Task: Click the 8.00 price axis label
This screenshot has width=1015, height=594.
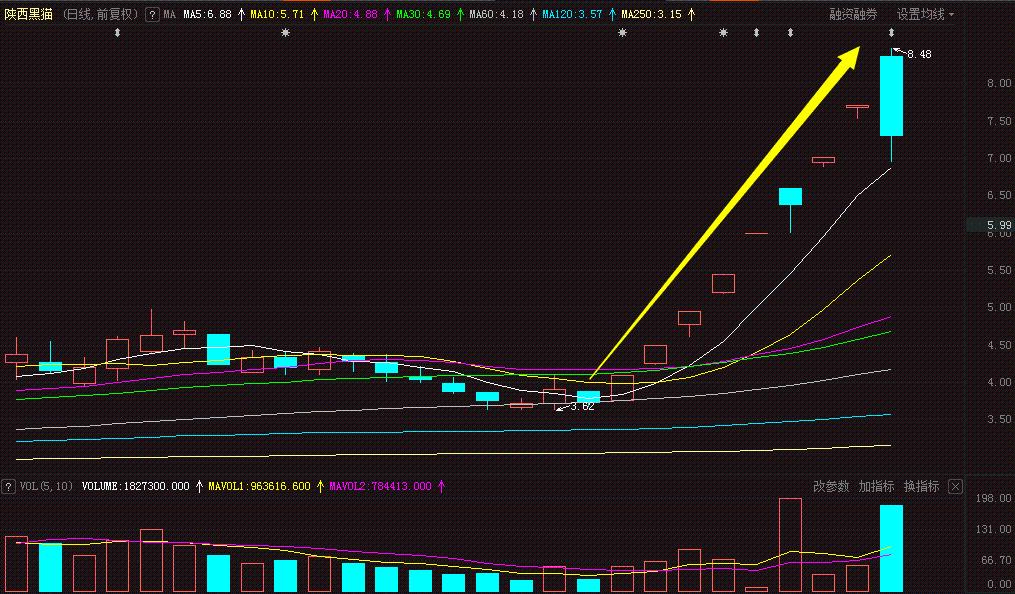Action: click(x=999, y=83)
